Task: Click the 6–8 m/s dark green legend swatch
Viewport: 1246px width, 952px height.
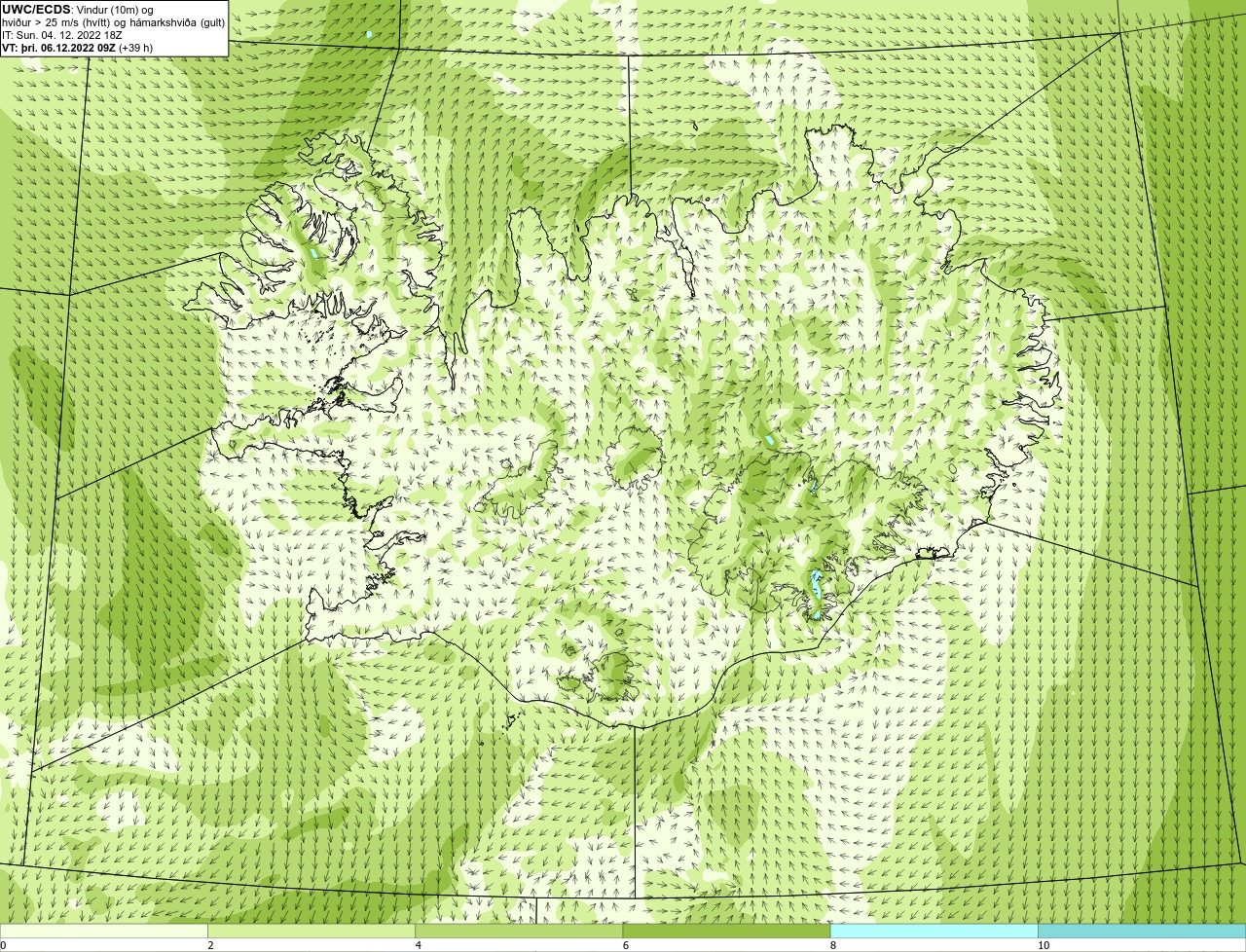Action: (x=726, y=931)
